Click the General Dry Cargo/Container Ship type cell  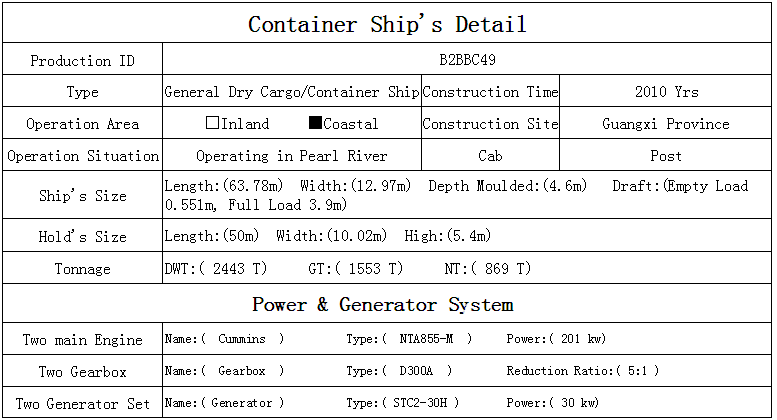point(291,92)
